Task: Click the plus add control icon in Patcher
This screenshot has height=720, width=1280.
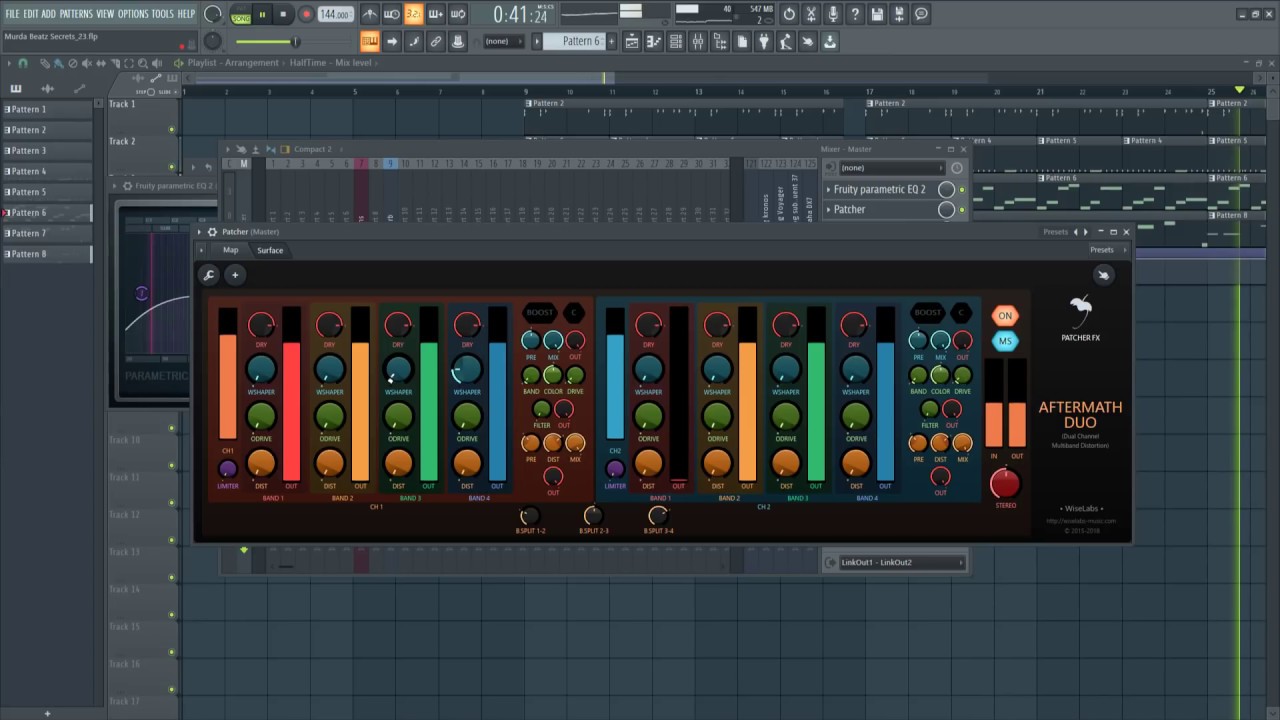Action: (235, 275)
